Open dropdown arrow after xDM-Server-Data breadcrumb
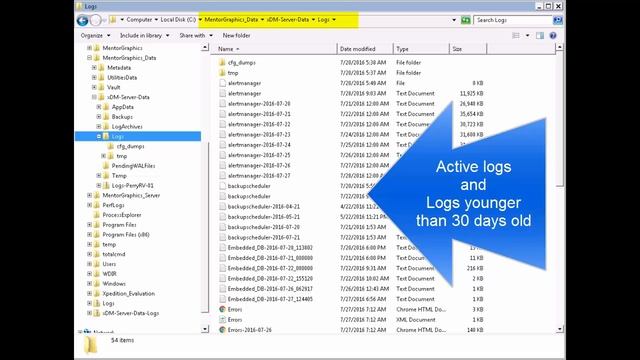 (x=313, y=20)
